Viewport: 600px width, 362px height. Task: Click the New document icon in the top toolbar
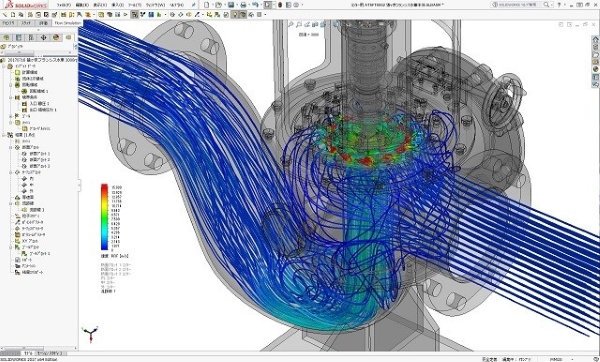207,5
